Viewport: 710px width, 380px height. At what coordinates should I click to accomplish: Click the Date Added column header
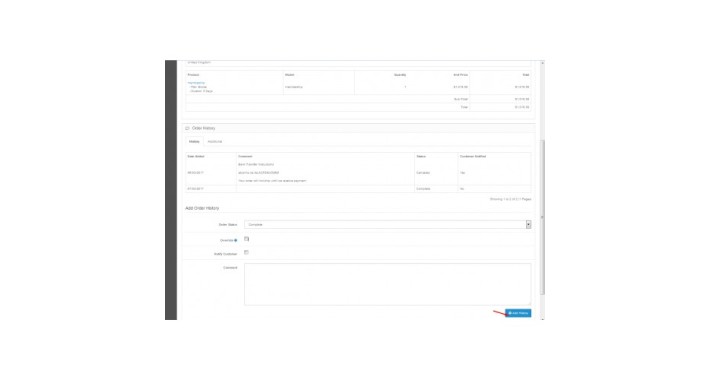(196, 156)
